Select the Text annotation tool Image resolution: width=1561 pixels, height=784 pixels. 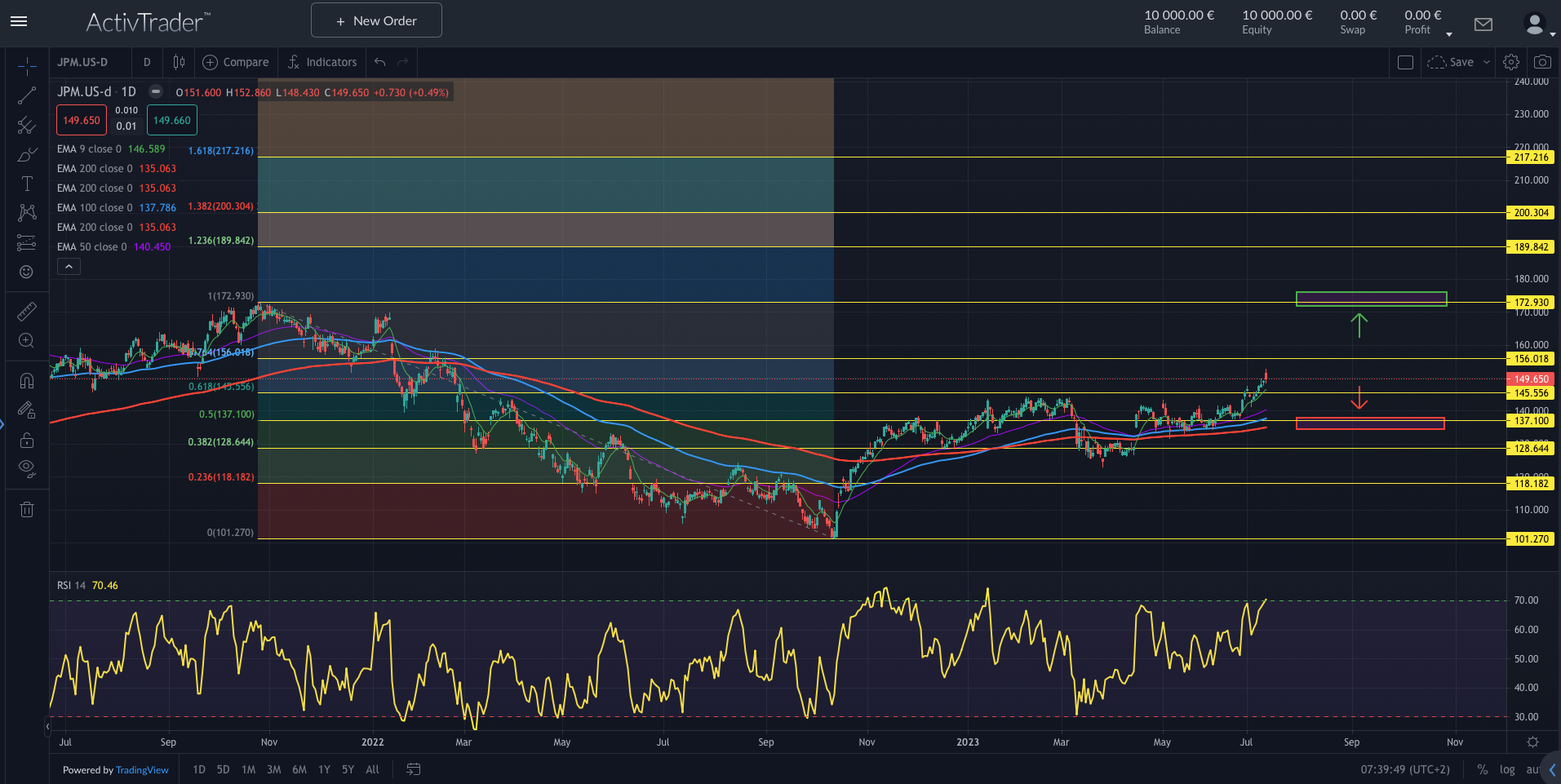(x=27, y=184)
